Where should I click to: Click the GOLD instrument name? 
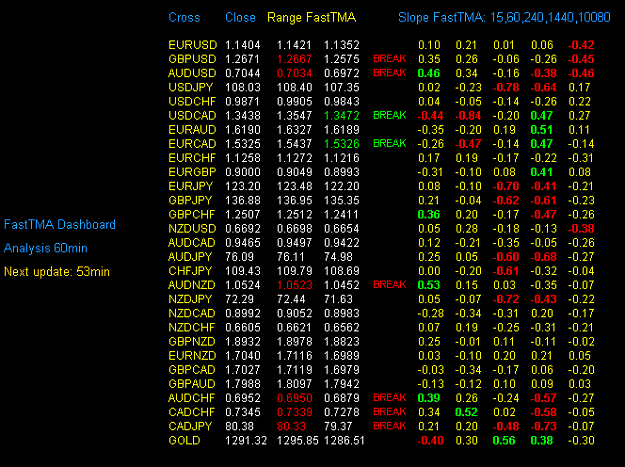[x=184, y=441]
